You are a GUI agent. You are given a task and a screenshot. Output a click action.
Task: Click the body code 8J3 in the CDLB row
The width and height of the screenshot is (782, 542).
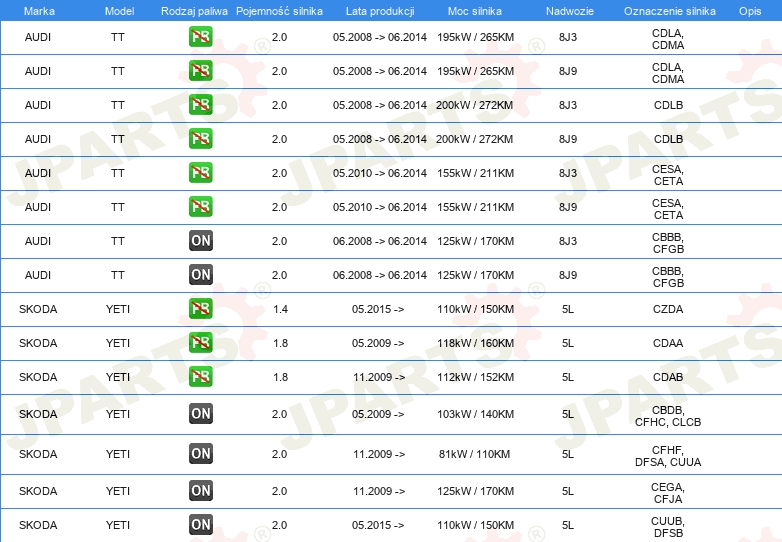568,105
